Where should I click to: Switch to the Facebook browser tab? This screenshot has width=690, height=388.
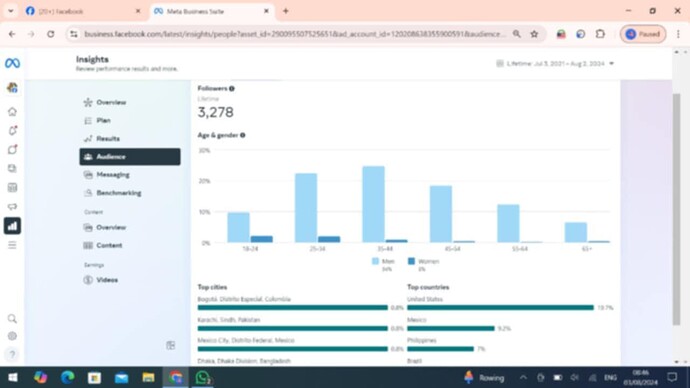click(82, 11)
